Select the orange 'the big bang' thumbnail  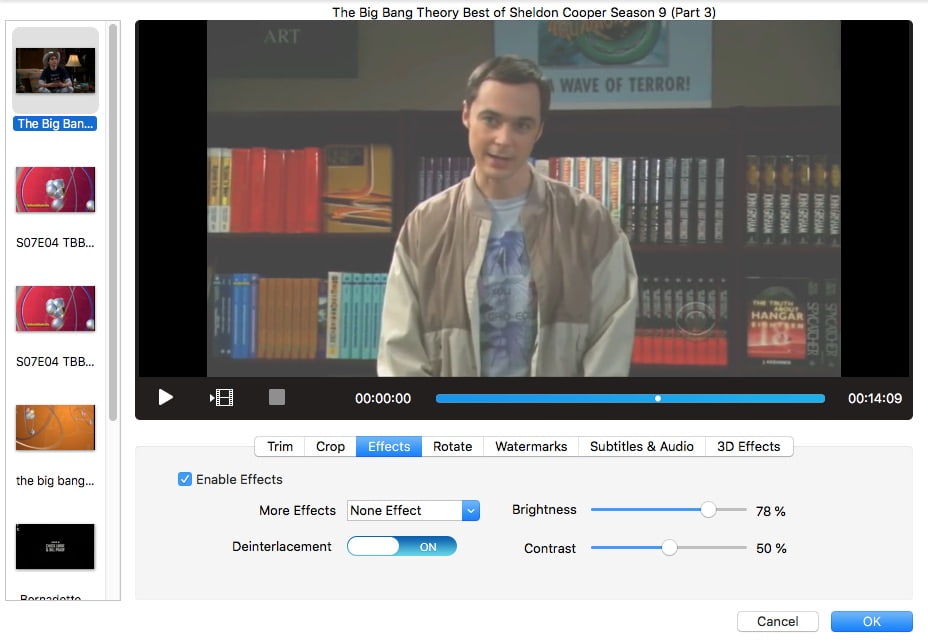pyautogui.click(x=55, y=427)
